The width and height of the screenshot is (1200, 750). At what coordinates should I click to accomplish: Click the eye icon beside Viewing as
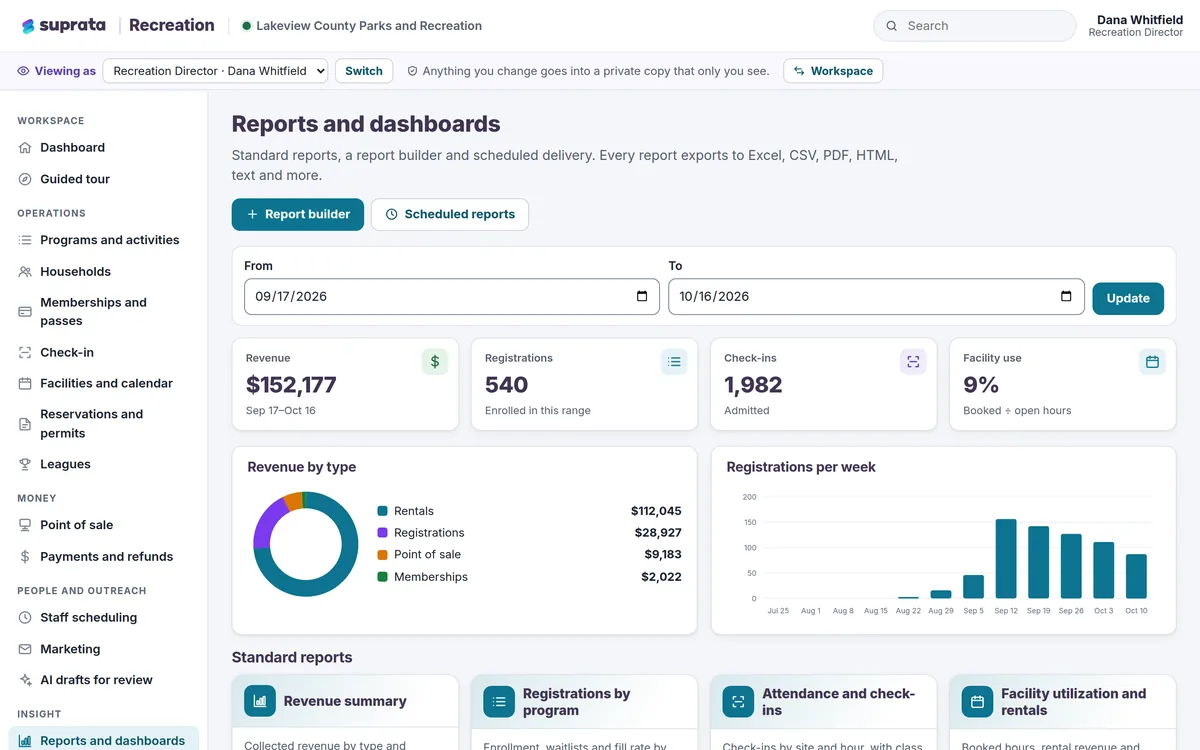coord(23,71)
